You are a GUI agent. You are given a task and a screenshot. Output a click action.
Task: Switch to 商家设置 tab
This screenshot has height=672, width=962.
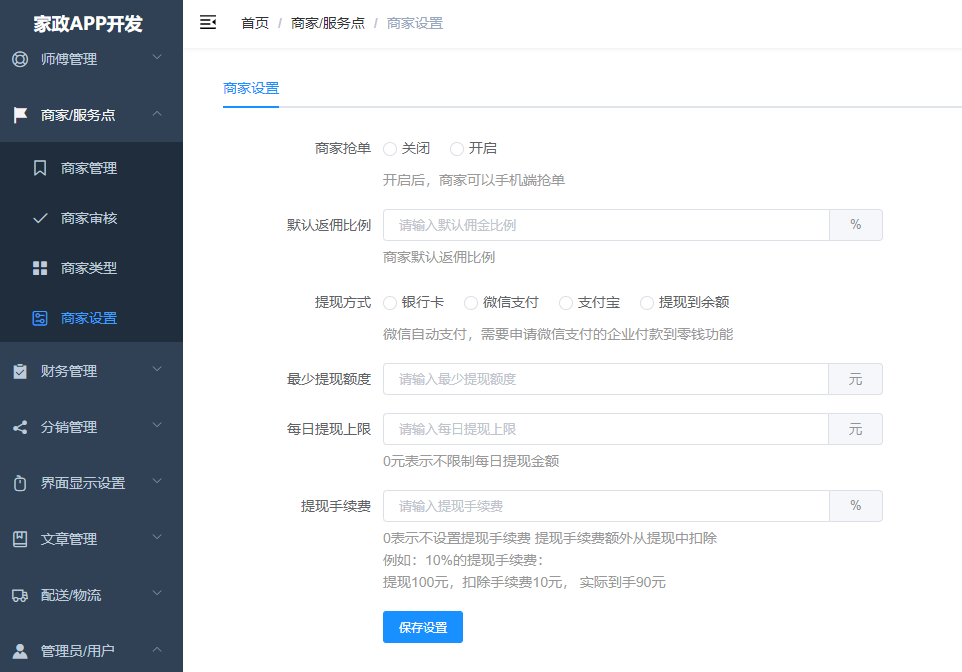click(251, 88)
